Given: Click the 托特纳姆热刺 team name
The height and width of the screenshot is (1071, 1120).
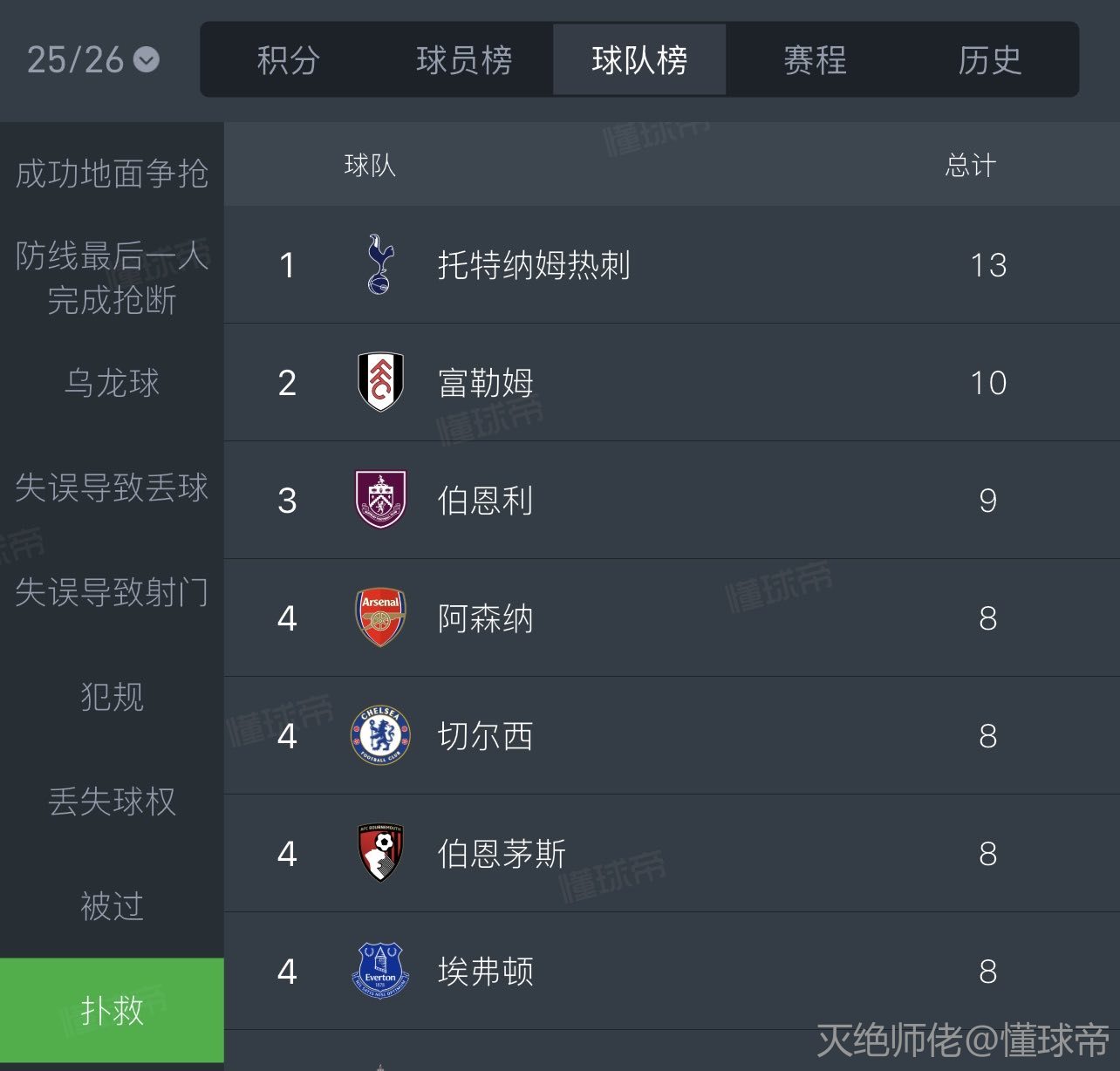Looking at the screenshot, I should click(x=534, y=265).
